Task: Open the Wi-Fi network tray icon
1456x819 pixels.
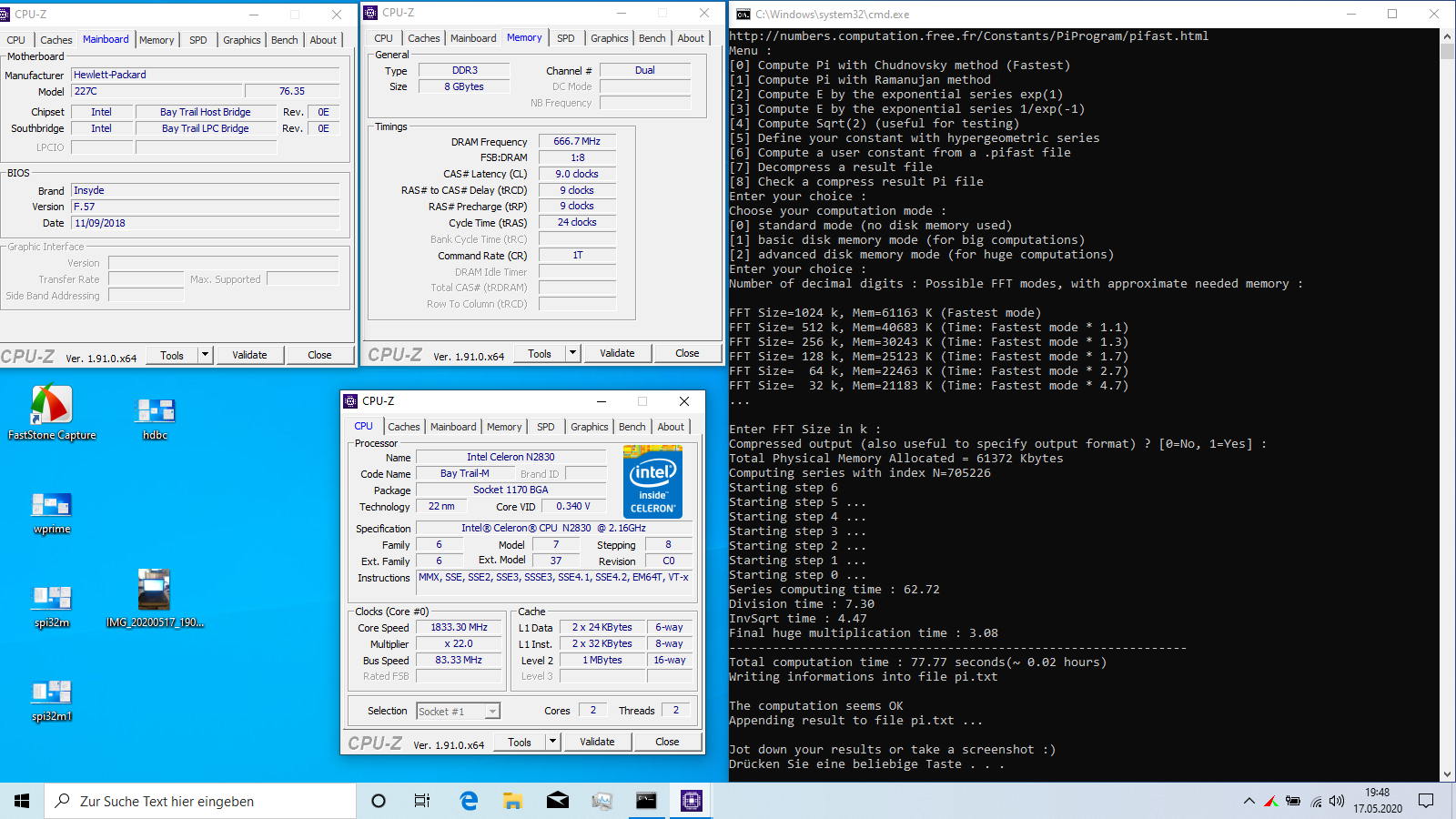Action: coord(1316,802)
